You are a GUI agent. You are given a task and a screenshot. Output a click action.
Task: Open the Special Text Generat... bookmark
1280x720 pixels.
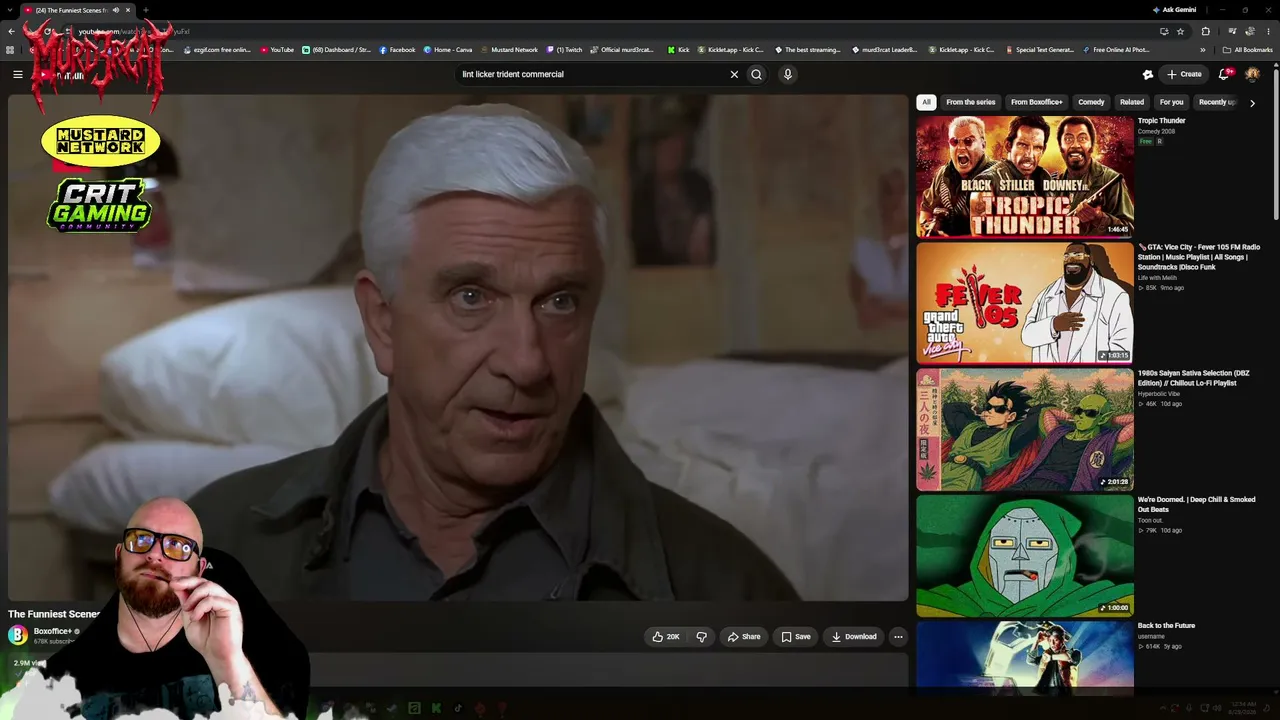1040,50
